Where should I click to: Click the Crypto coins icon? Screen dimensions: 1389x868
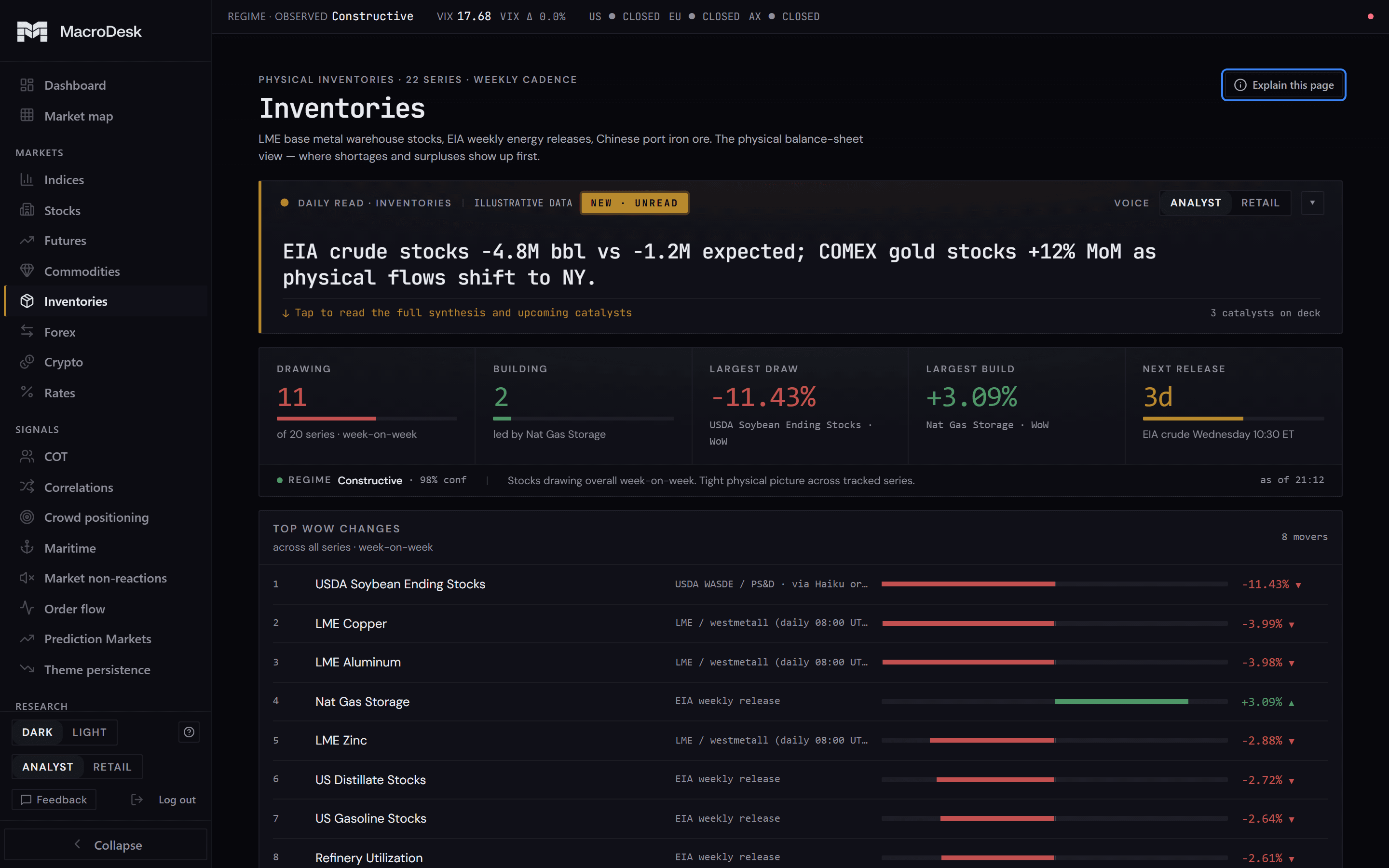point(27,362)
